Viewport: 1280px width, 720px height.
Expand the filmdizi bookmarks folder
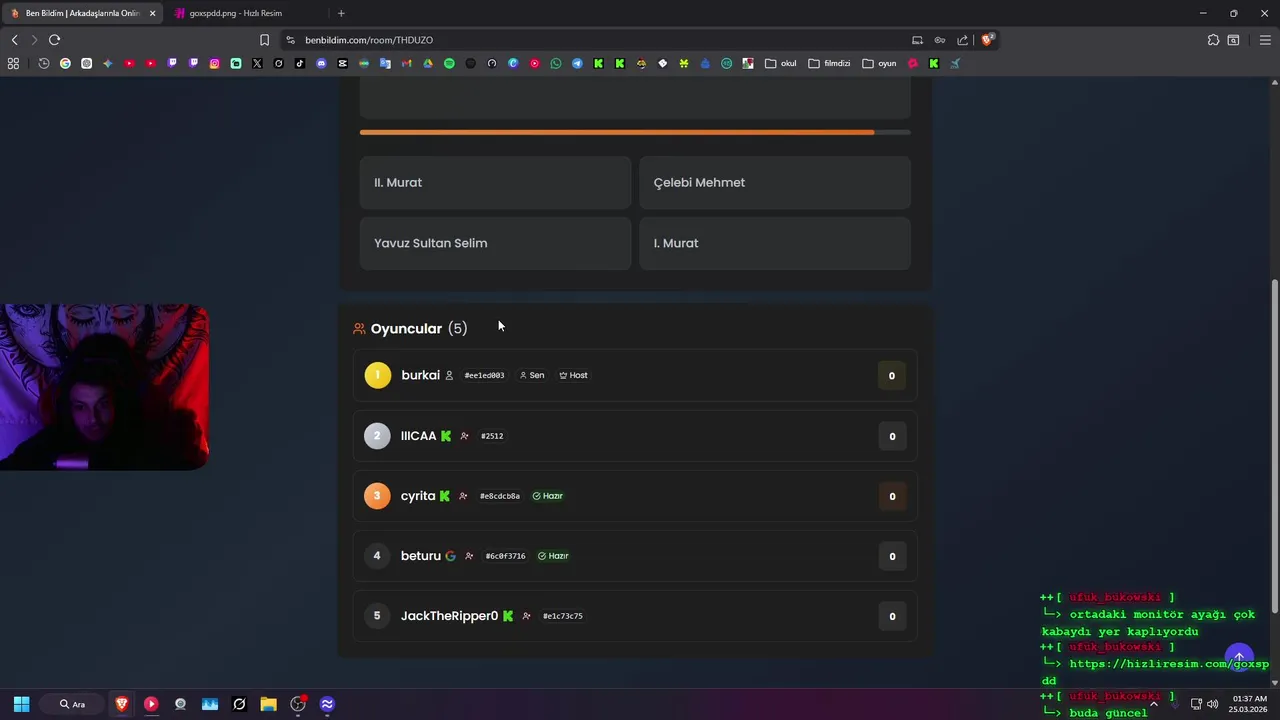pos(829,63)
